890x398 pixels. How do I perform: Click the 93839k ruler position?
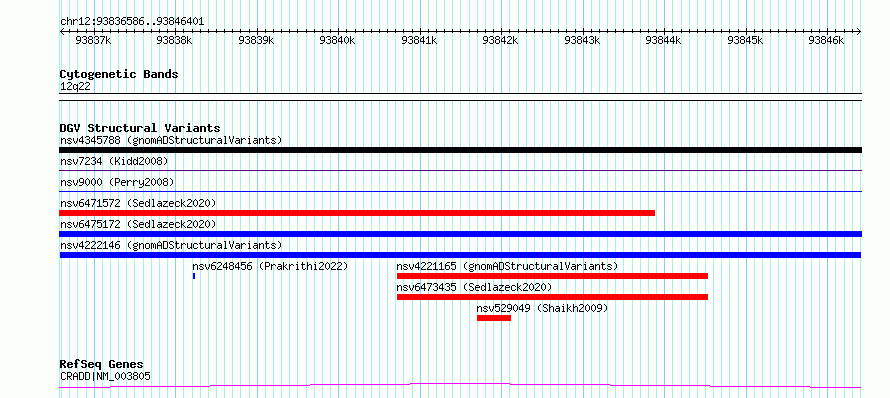[x=257, y=40]
